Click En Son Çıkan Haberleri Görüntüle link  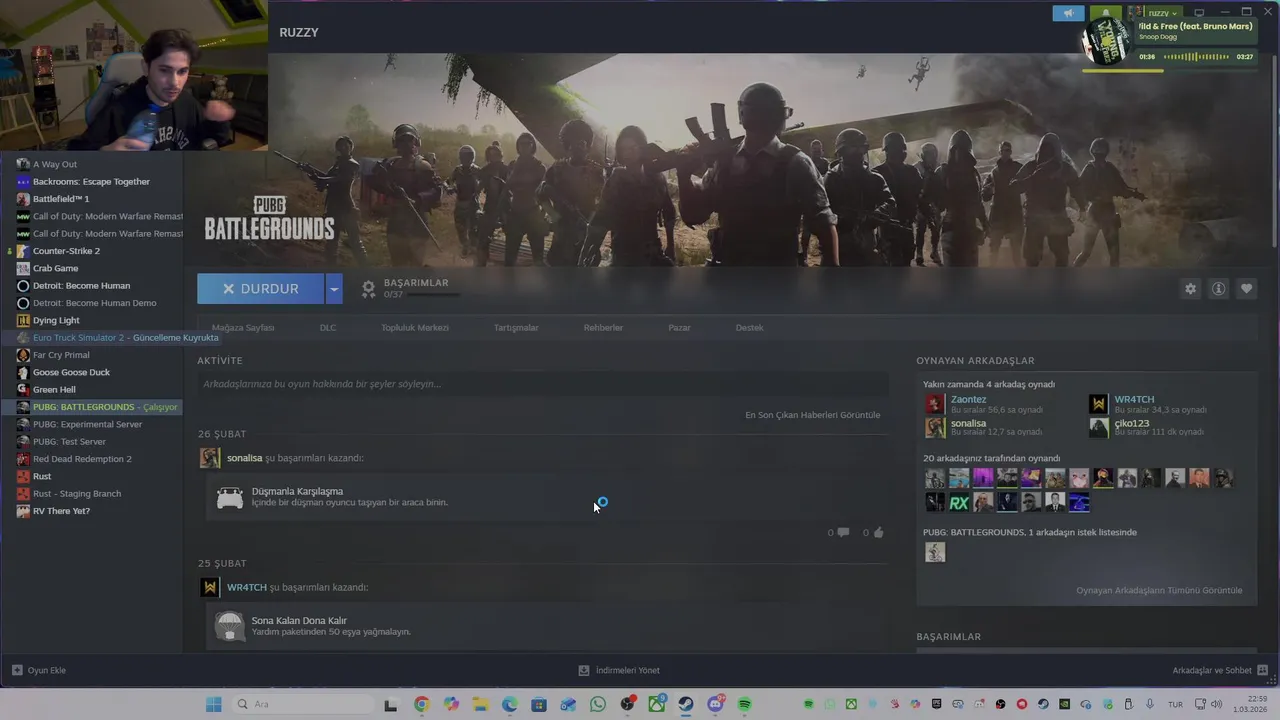(812, 415)
